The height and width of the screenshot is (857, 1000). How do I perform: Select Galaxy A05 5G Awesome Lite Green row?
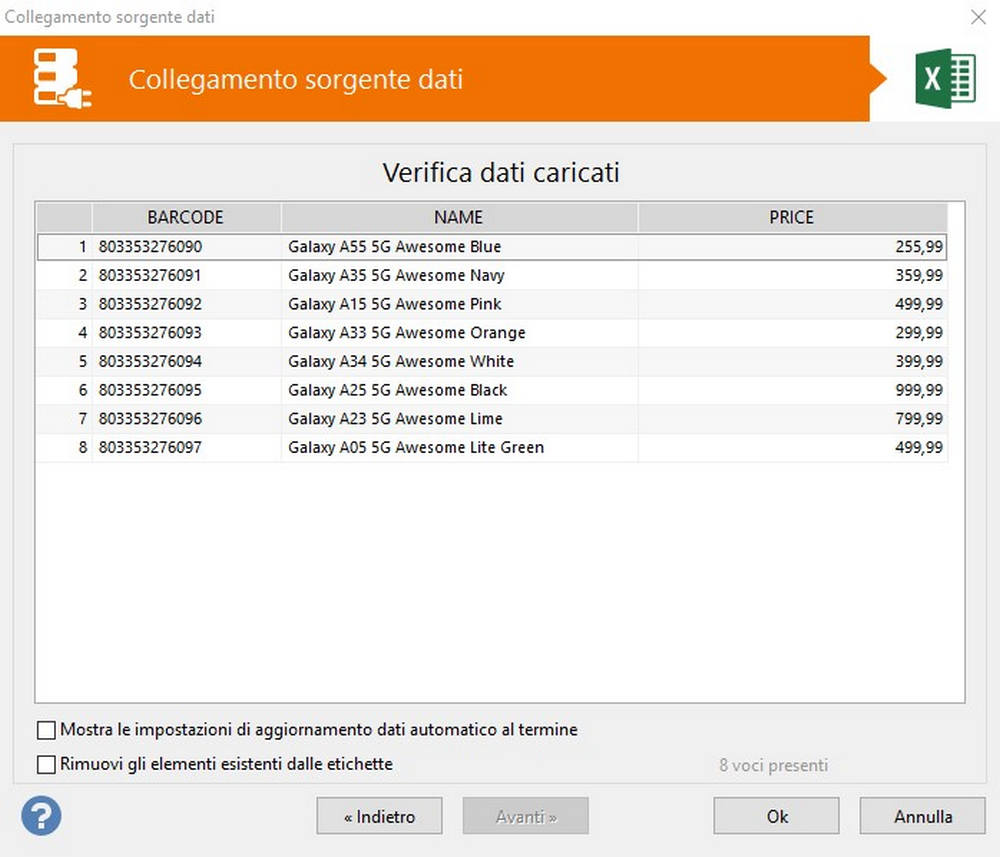(415, 448)
